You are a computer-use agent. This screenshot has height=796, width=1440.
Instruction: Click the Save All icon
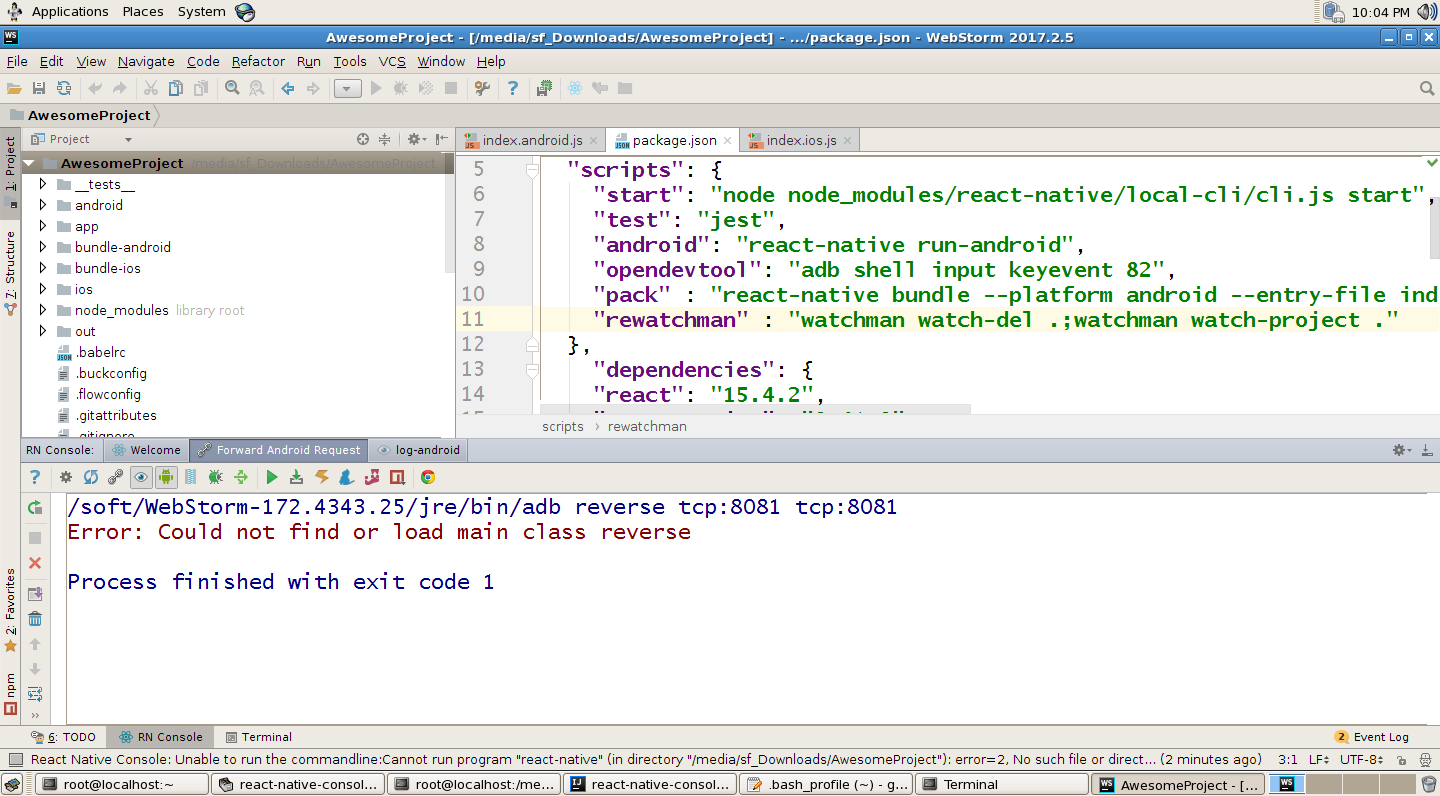click(x=39, y=88)
